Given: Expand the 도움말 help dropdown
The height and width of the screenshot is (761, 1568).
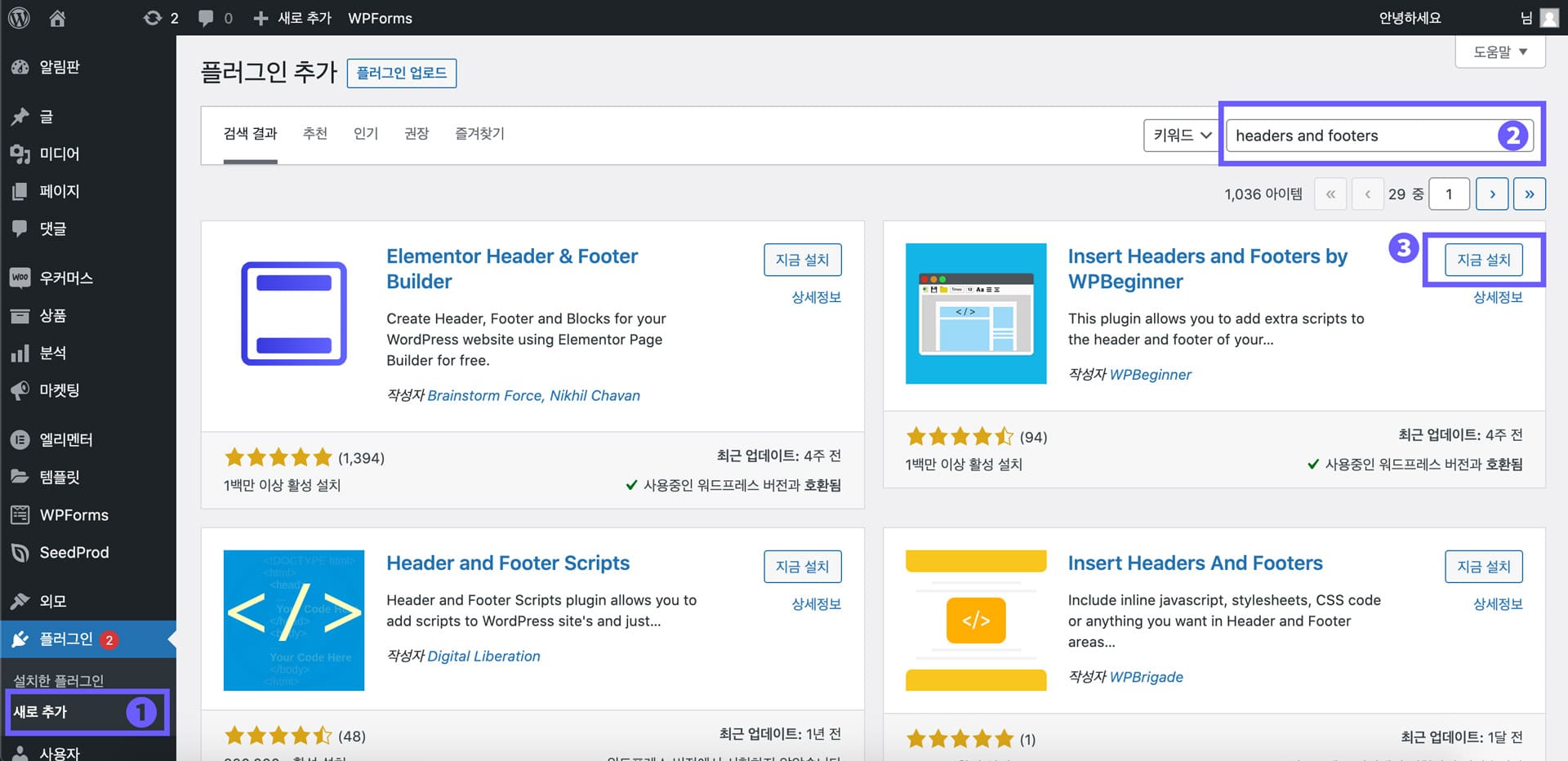Looking at the screenshot, I should coord(1500,51).
